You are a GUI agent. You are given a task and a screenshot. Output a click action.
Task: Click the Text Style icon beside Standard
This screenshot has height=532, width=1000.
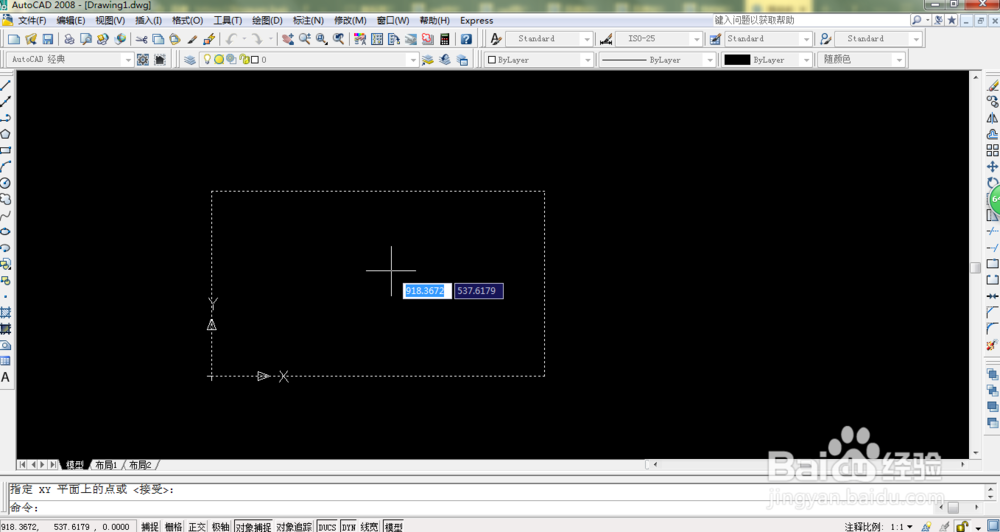pyautogui.click(x=496, y=39)
